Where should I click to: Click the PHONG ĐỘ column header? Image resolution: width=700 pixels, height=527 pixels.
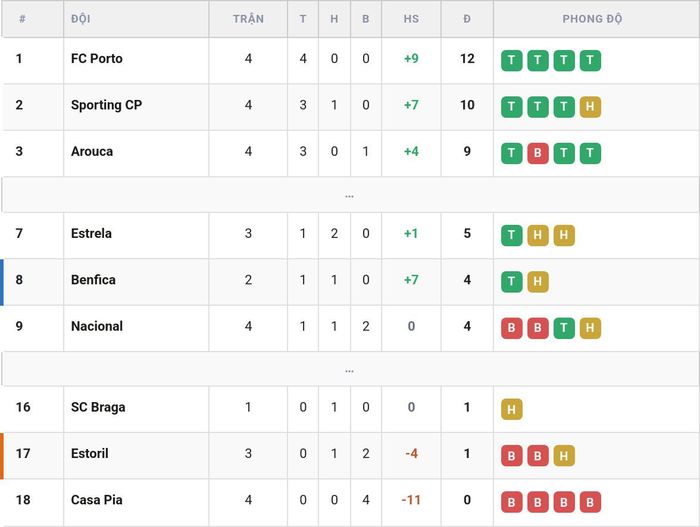click(x=592, y=19)
